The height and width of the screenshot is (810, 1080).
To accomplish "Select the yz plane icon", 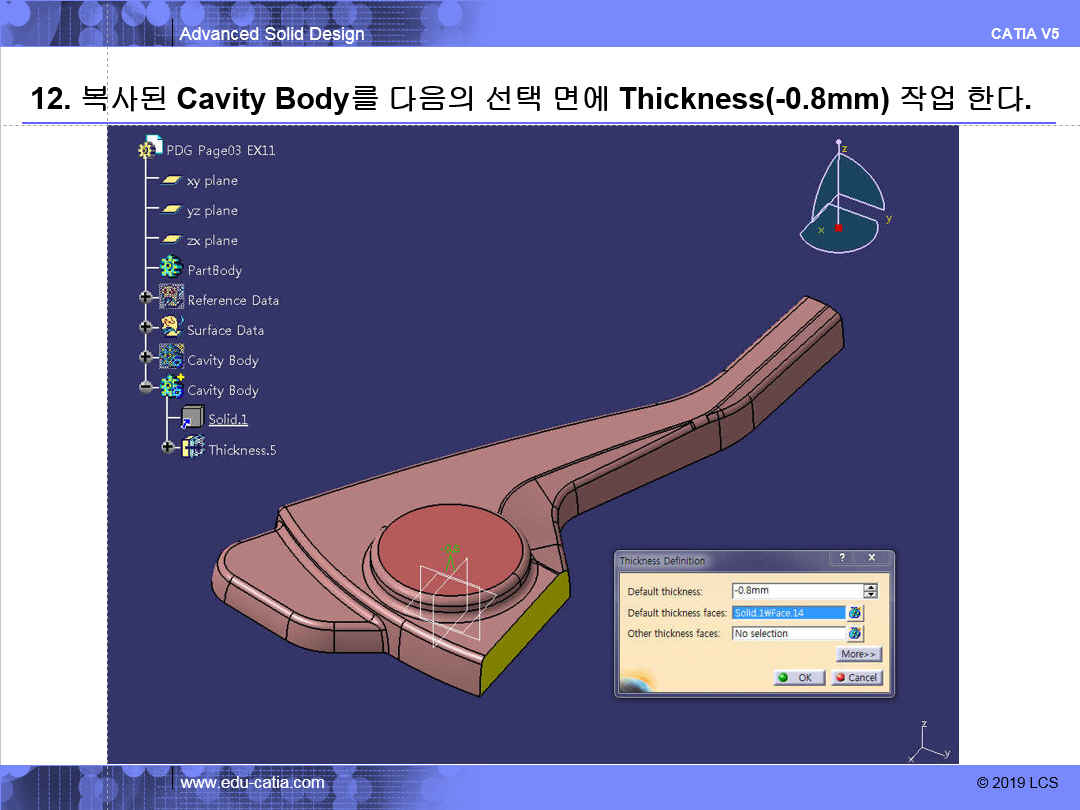I will 171,210.
